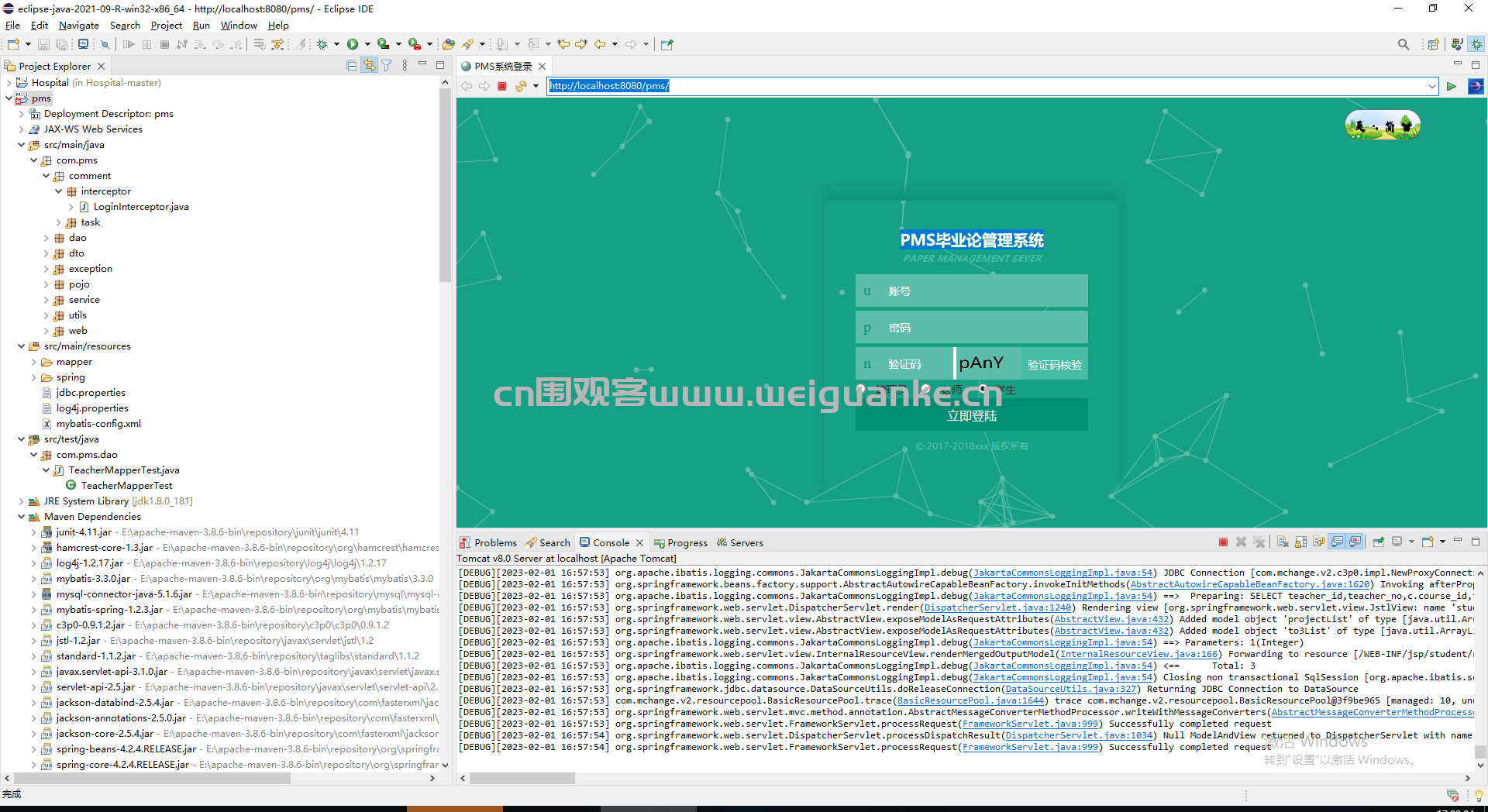Viewport: 1488px width, 812px height.
Task: Open the Navigate menu
Action: (79, 26)
